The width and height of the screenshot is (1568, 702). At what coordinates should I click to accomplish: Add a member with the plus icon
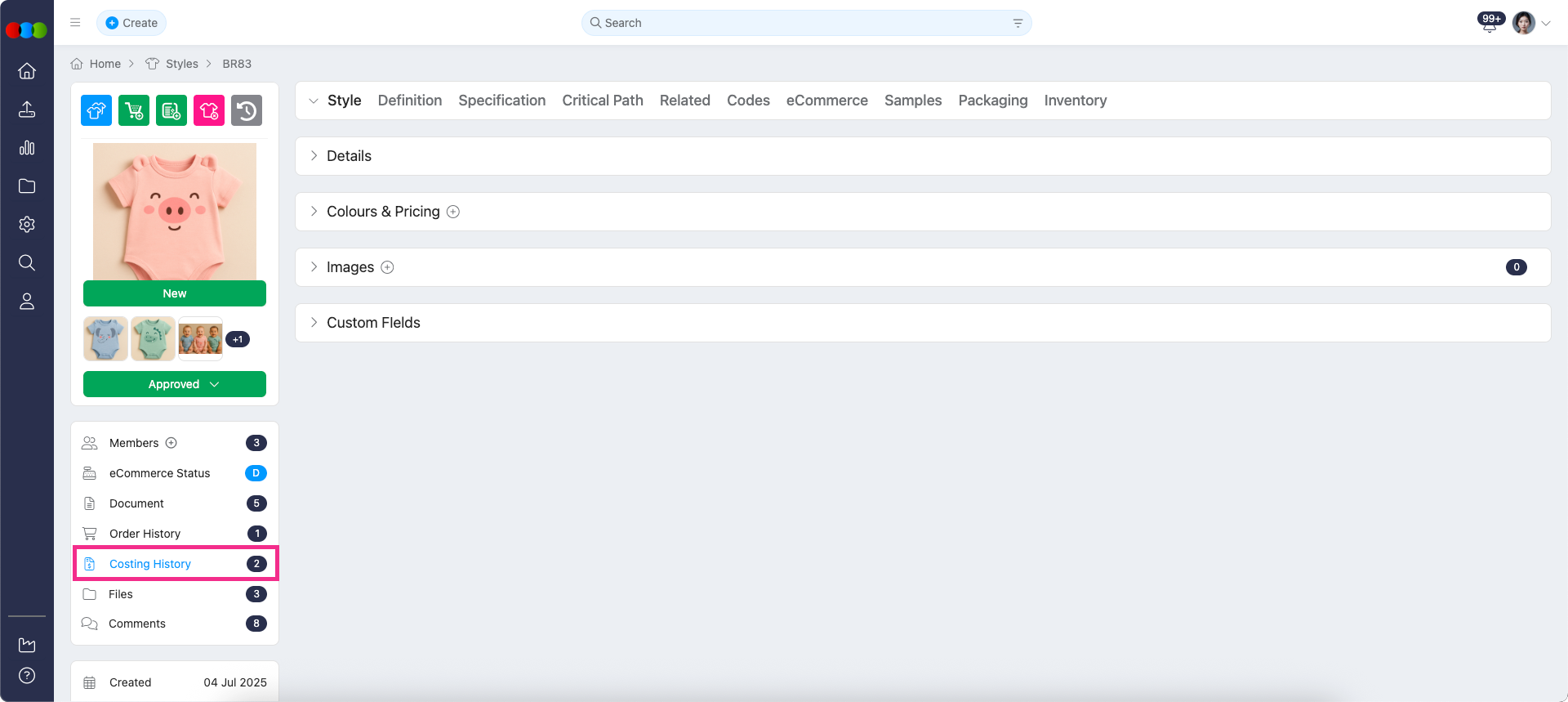pyautogui.click(x=171, y=443)
